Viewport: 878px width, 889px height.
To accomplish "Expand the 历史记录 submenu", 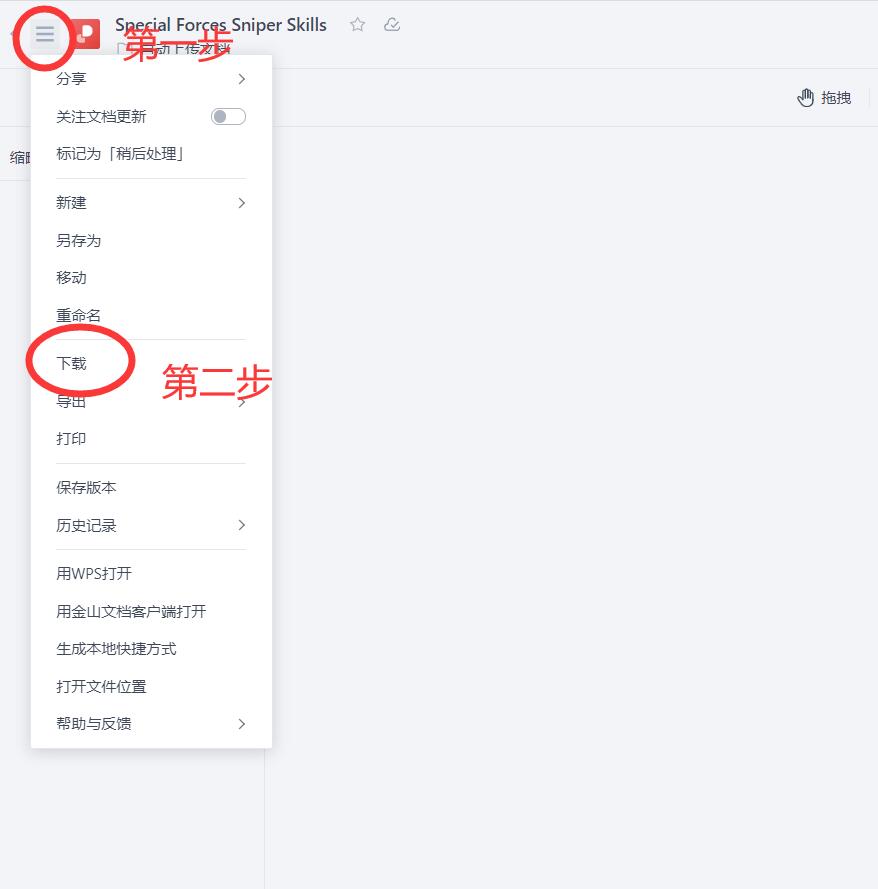I will pyautogui.click(x=151, y=525).
